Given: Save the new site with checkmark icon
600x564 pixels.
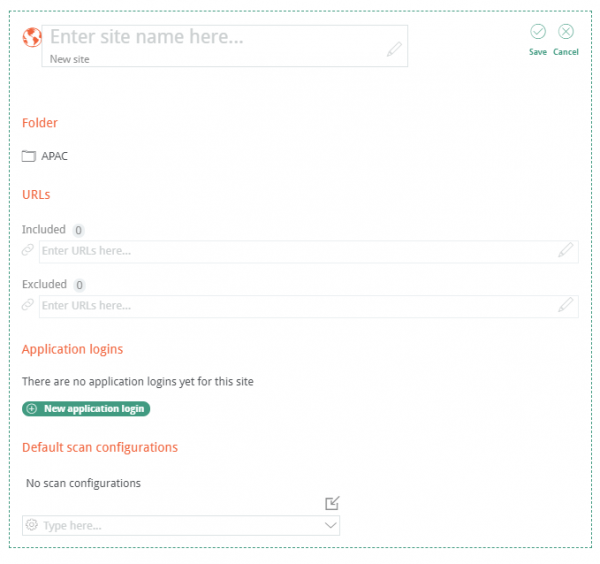Looking at the screenshot, I should pos(538,32).
